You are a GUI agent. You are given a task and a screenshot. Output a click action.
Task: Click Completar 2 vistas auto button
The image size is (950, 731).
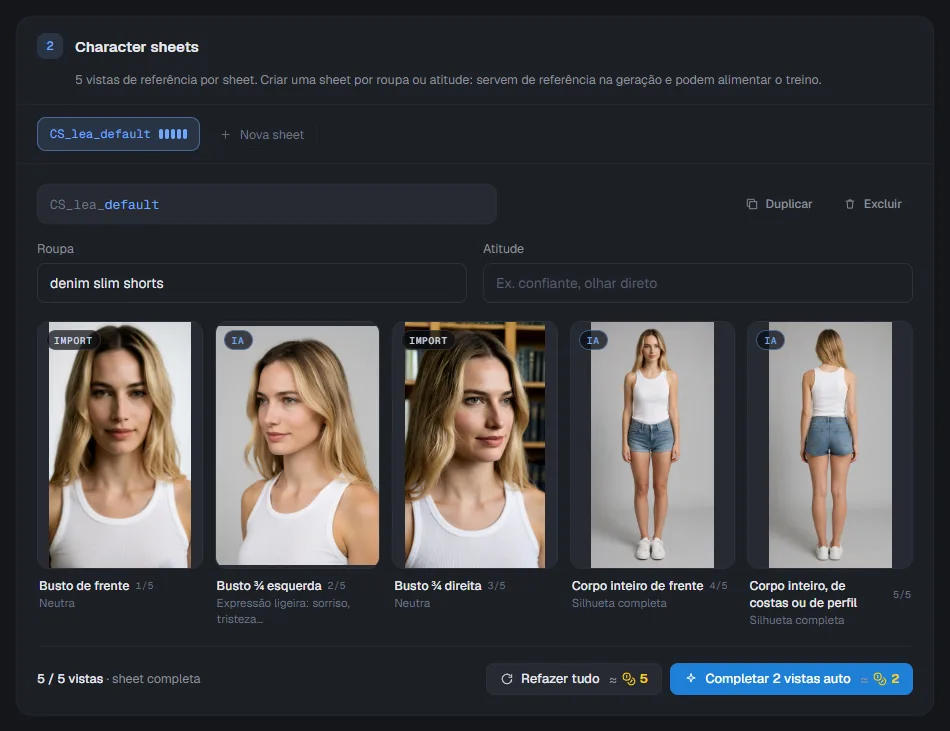point(791,679)
